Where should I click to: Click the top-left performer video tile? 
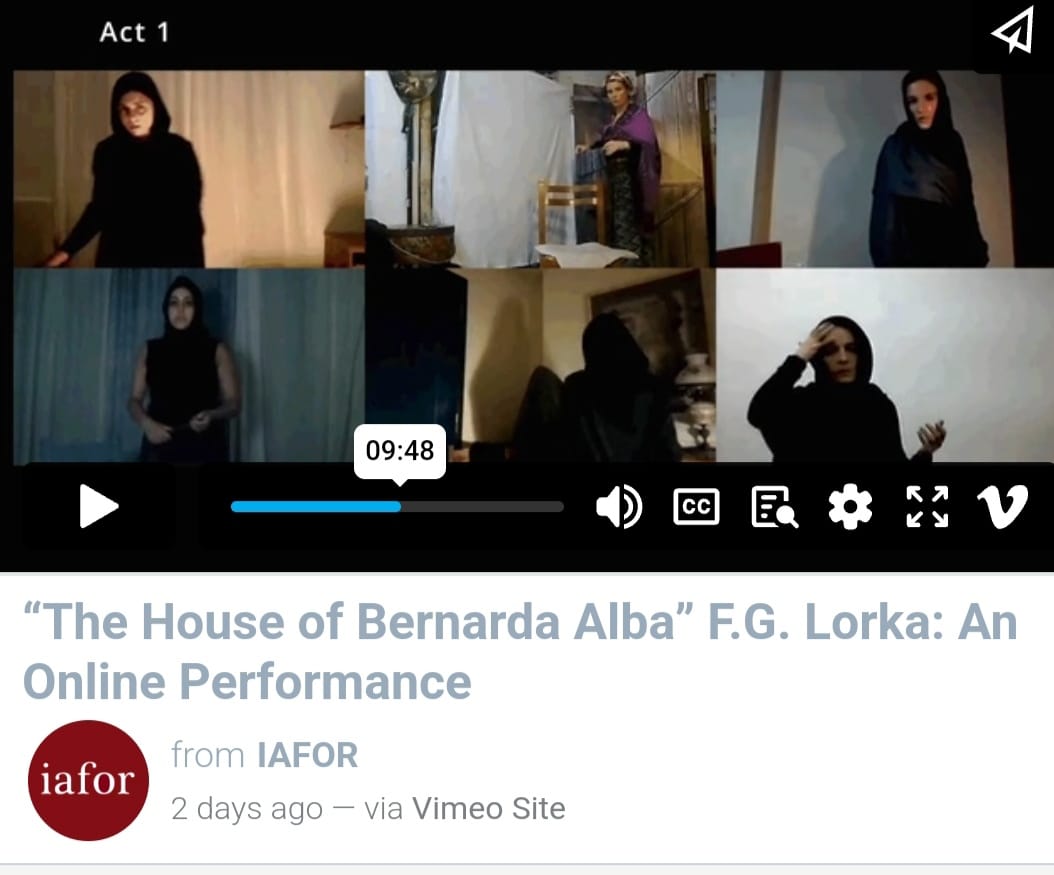coord(189,169)
